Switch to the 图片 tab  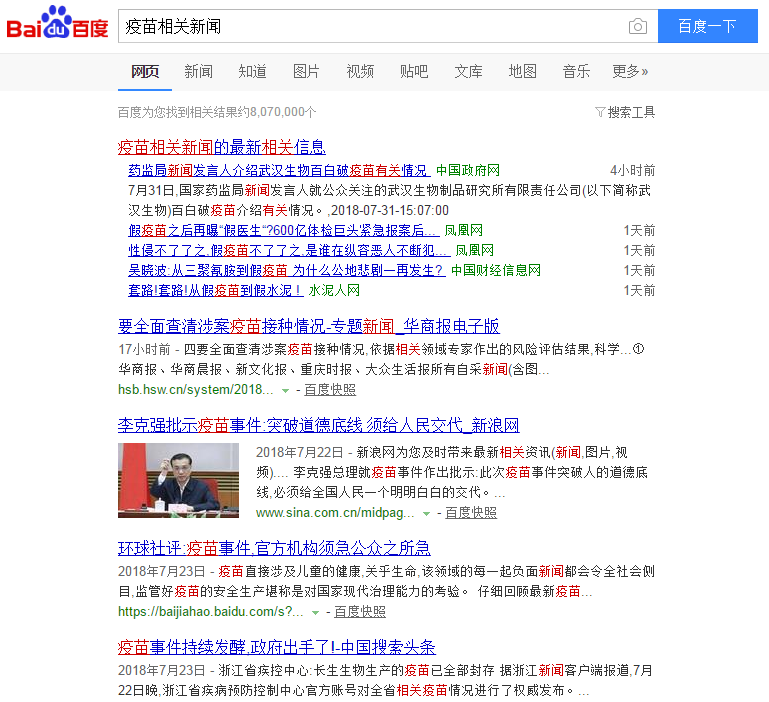pos(307,72)
